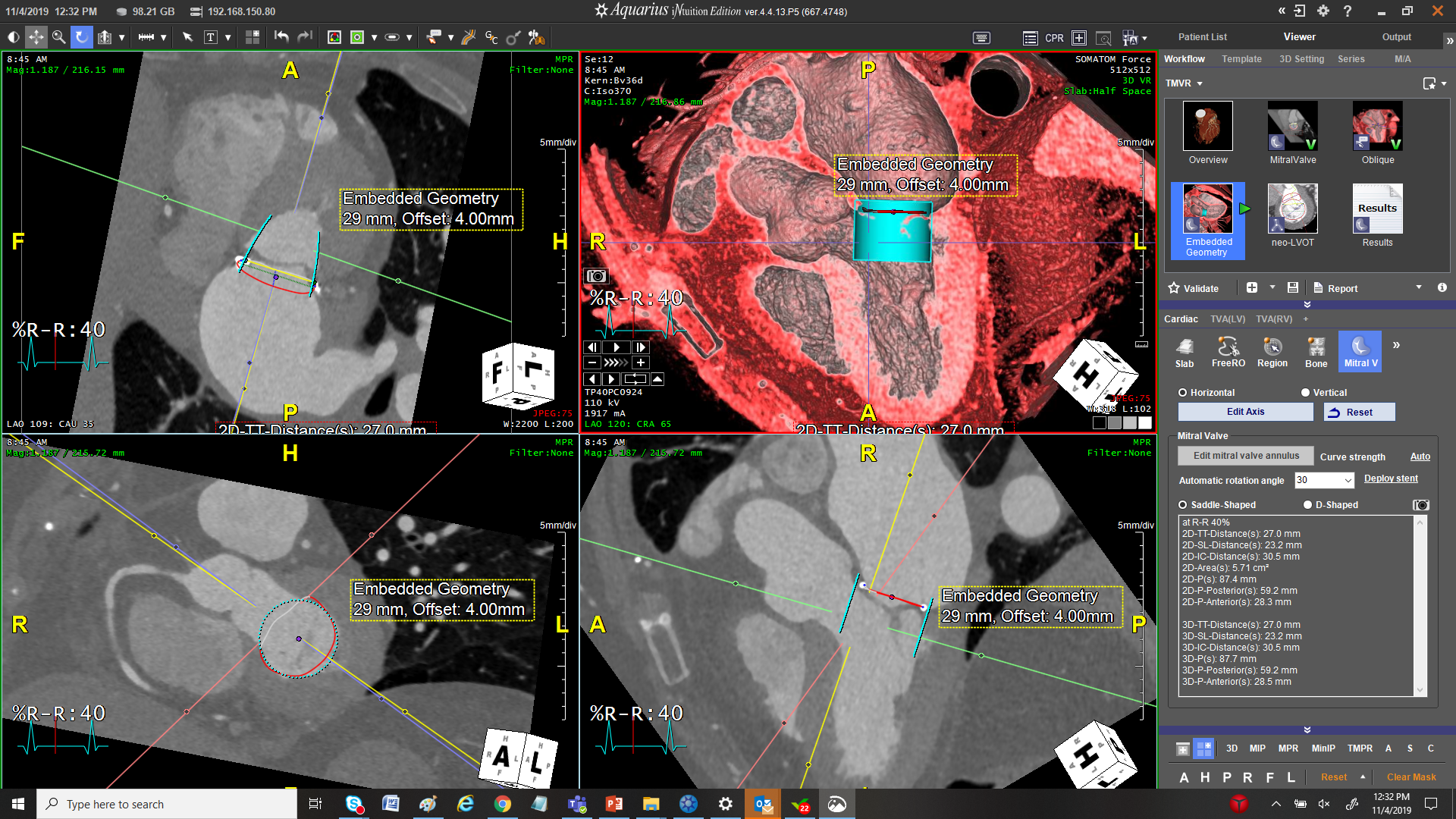Take a snapshot of the 3D VR view

click(597, 276)
